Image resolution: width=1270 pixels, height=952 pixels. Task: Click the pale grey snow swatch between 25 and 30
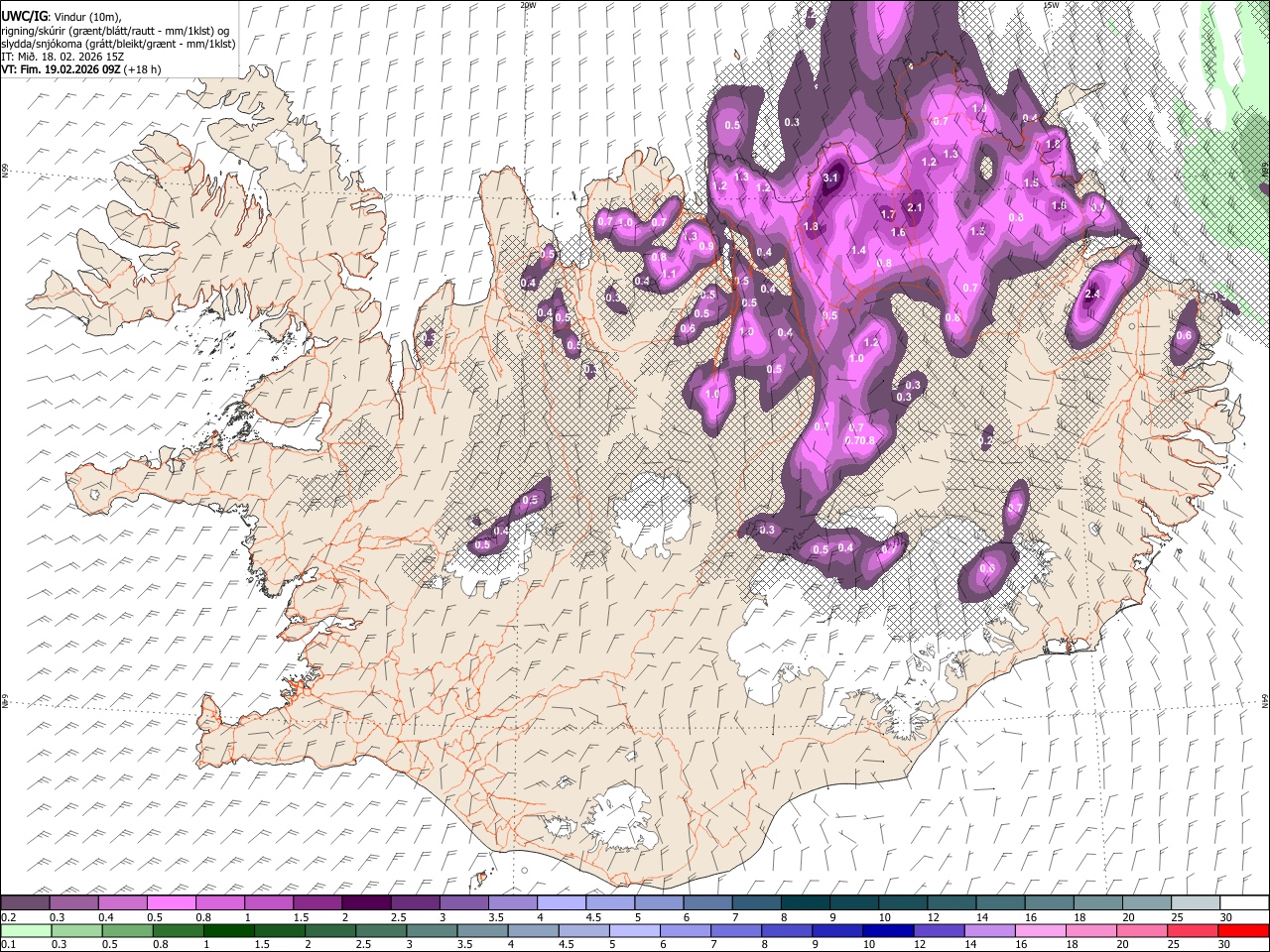[x=1196, y=902]
